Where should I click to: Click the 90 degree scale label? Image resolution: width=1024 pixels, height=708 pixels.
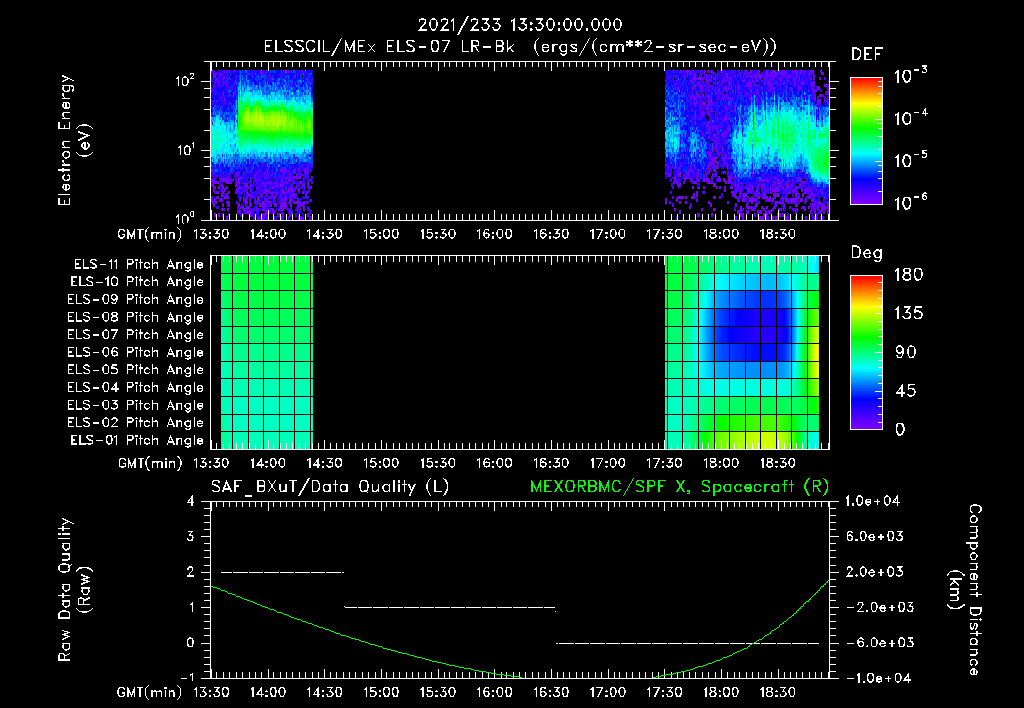pyautogui.click(x=906, y=352)
